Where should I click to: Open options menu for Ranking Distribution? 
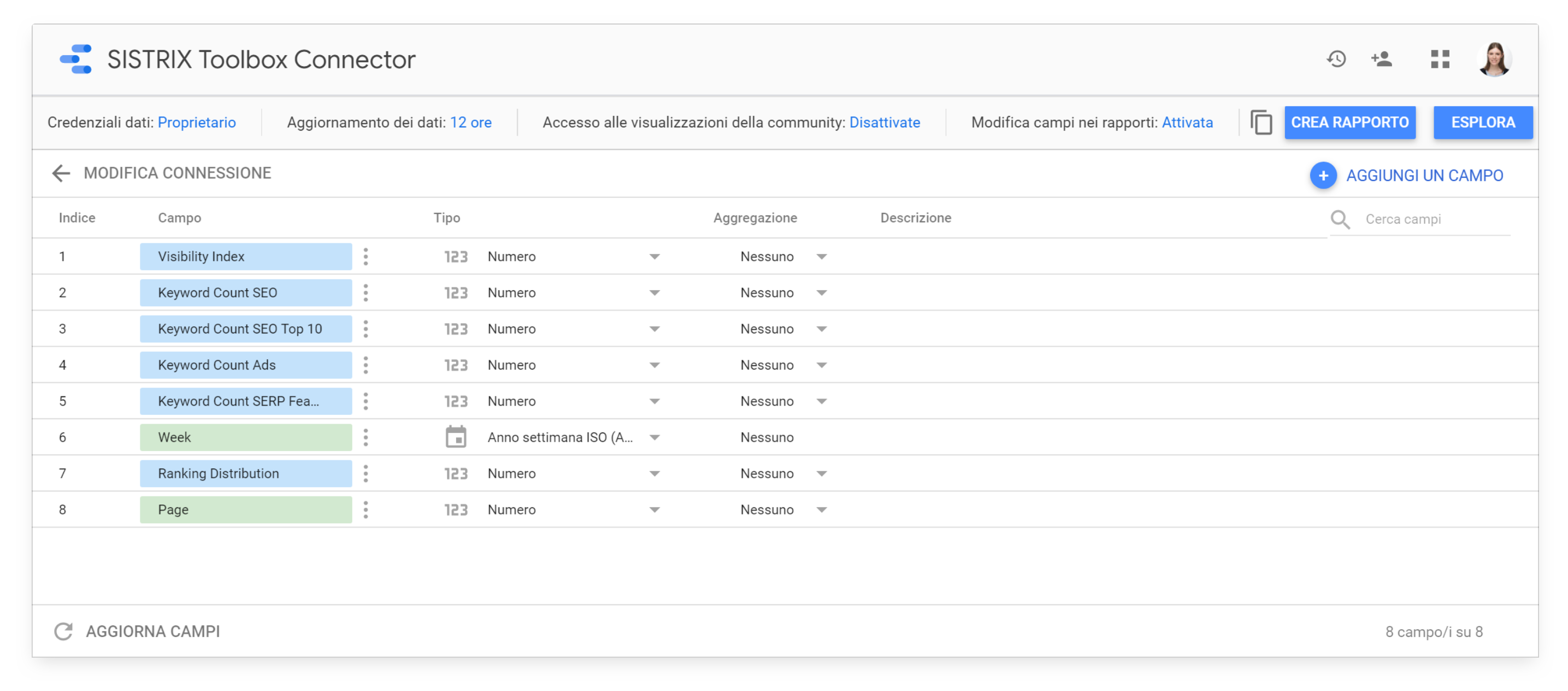click(365, 473)
